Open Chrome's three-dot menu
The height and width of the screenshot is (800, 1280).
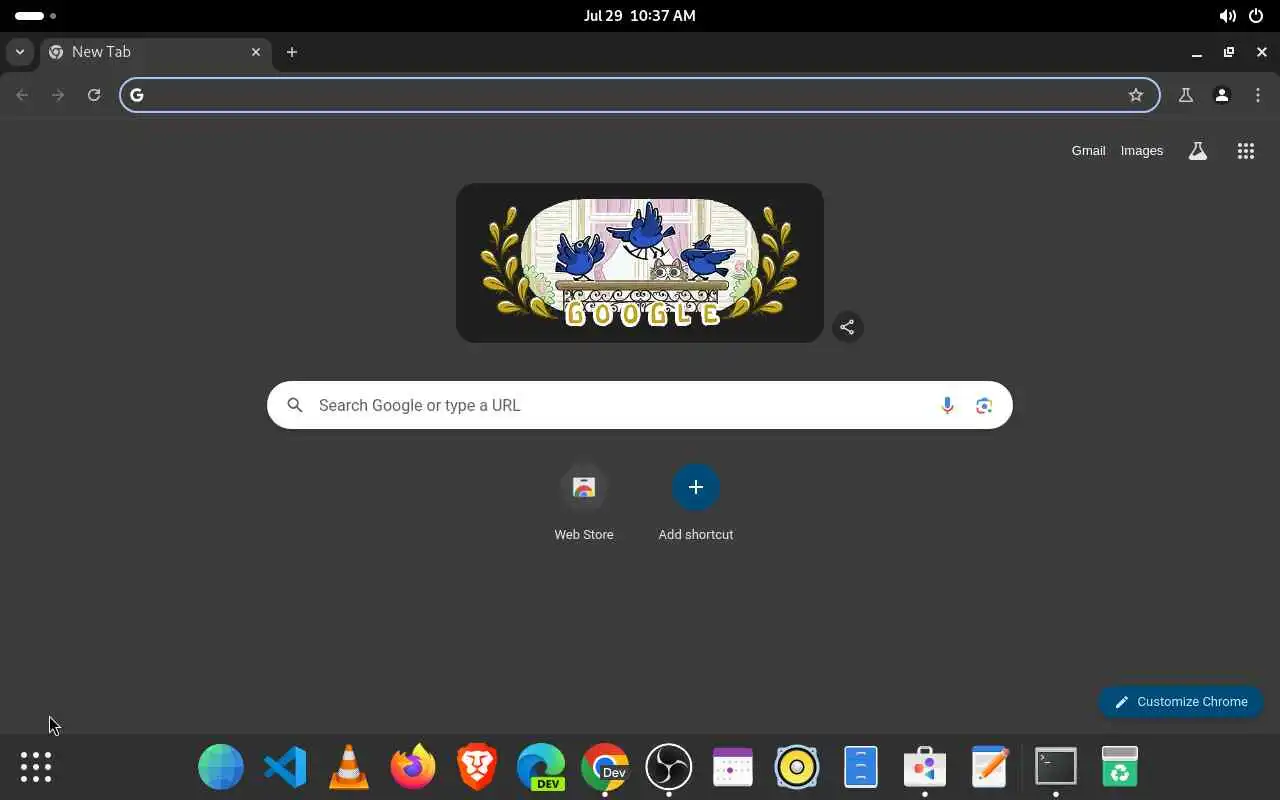pos(1258,95)
